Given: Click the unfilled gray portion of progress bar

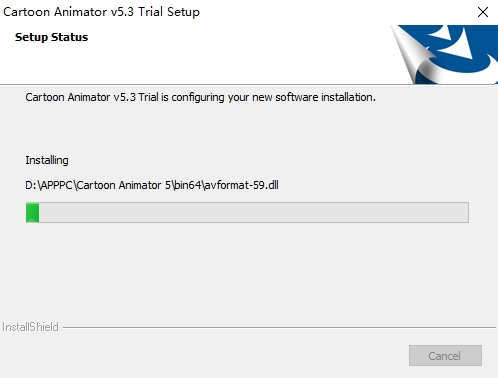Looking at the screenshot, I should pyautogui.click(x=254, y=212).
